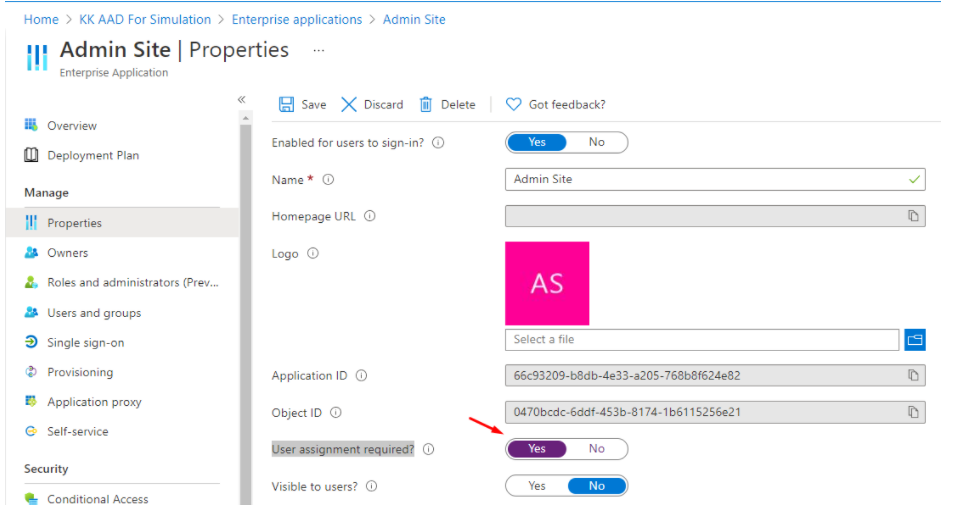Go to KK AAD For Simulation breadcrumb
Image resolution: width=979 pixels, height=527 pixels.
[x=145, y=19]
